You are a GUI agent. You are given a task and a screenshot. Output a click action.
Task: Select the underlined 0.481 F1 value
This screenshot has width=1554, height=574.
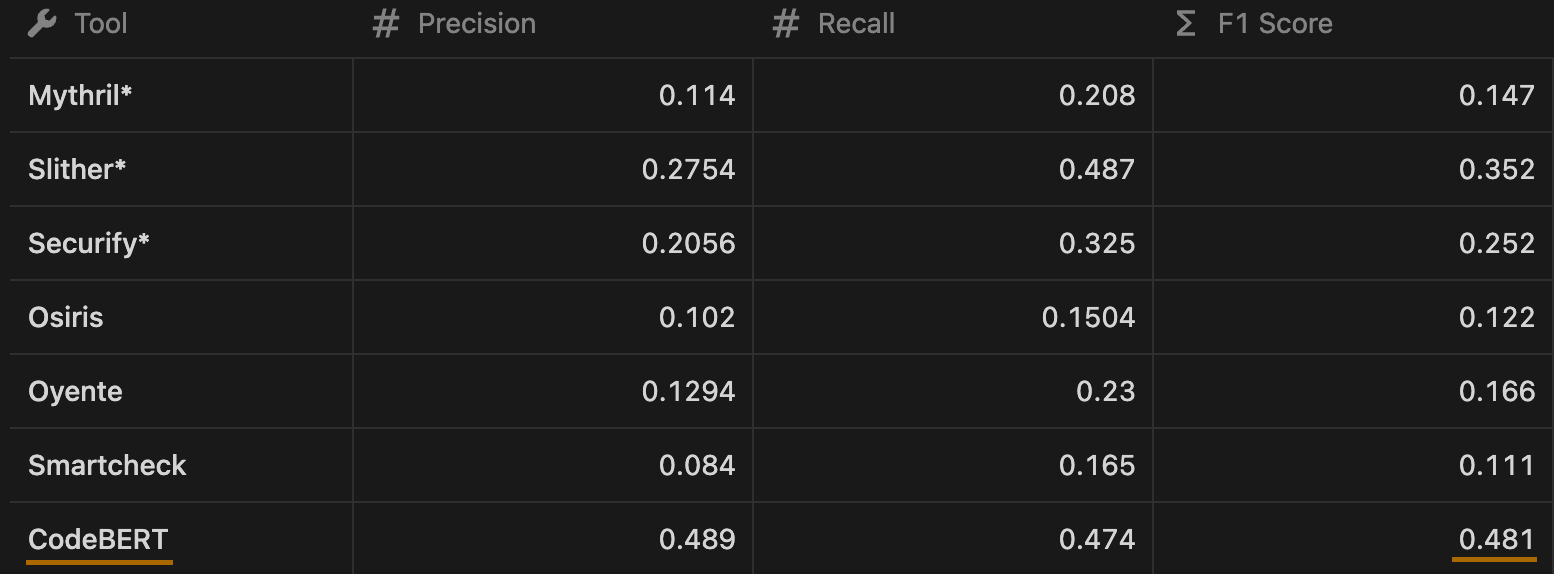1496,540
